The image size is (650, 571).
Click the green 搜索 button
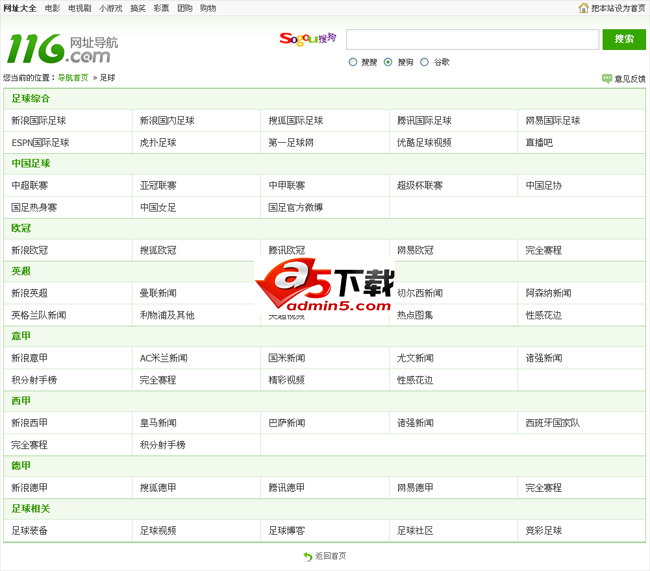click(x=624, y=39)
